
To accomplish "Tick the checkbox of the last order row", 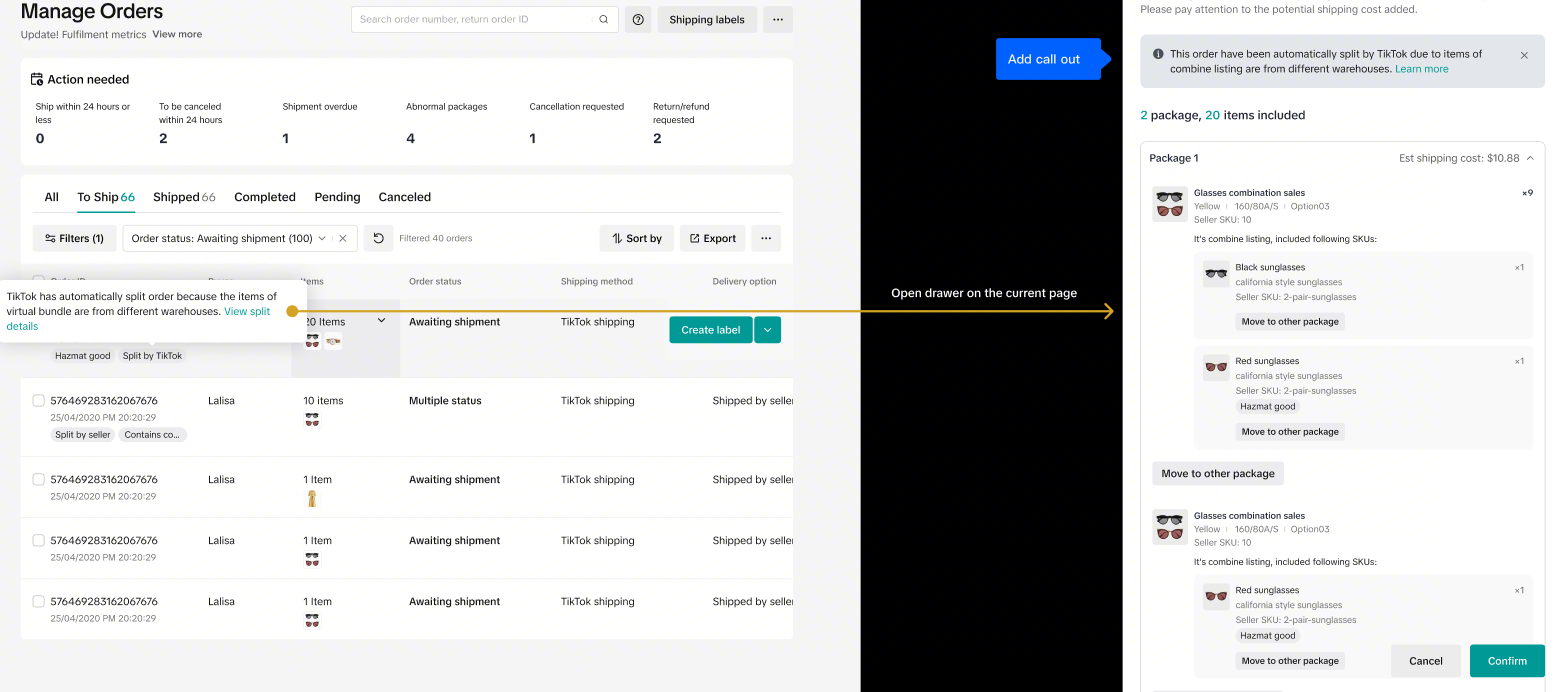I will [x=39, y=602].
